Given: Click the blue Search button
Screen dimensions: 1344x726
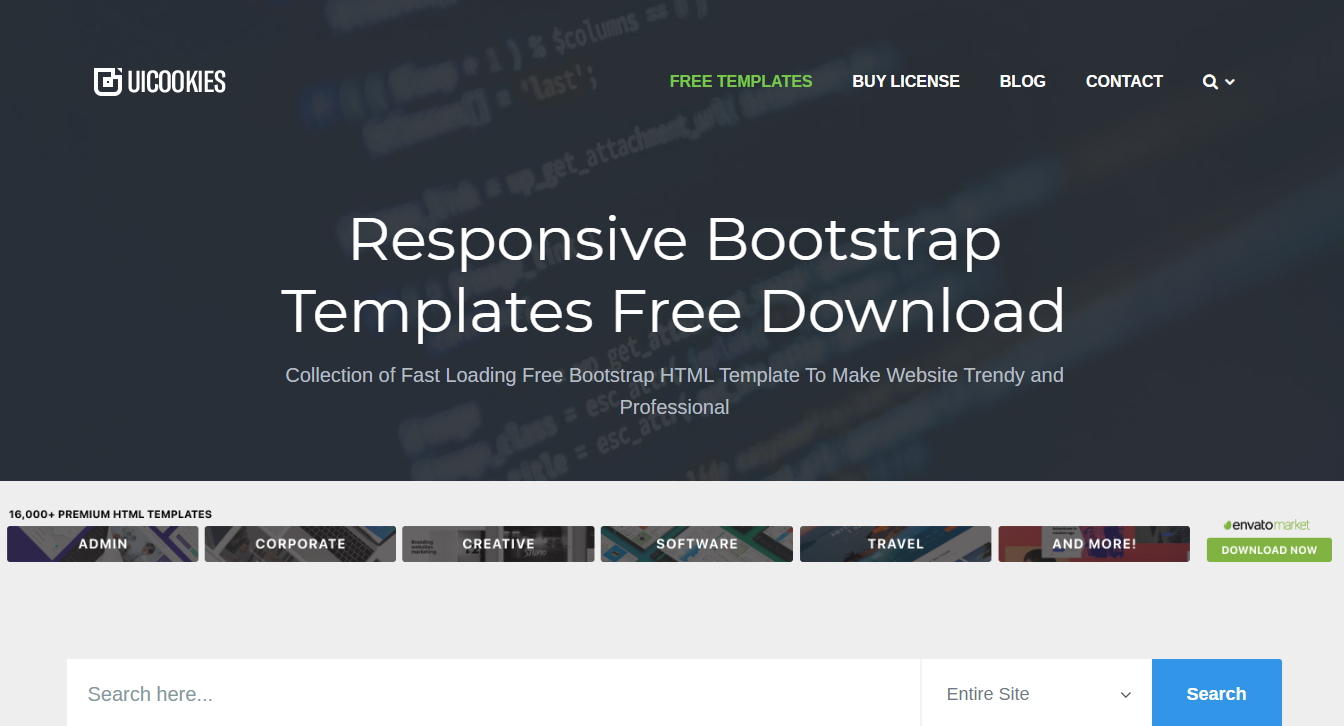Looking at the screenshot, I should [1217, 694].
